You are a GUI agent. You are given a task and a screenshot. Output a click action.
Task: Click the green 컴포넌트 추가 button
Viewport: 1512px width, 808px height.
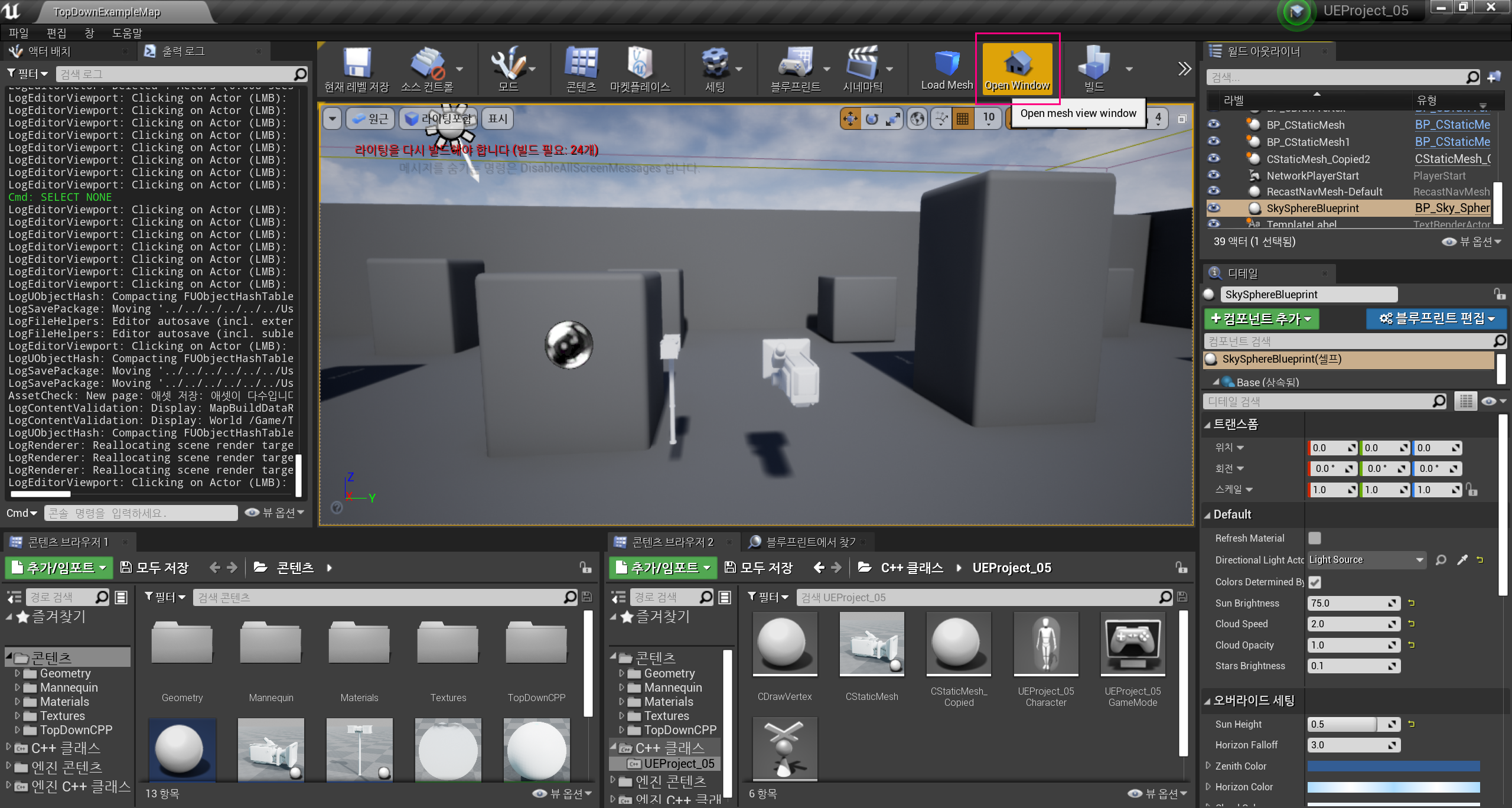1260,319
